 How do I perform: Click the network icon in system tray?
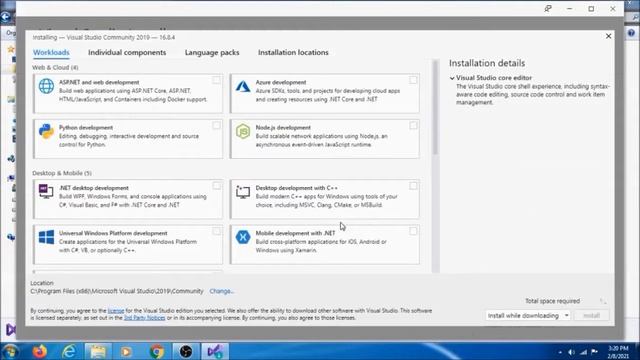pos(584,352)
